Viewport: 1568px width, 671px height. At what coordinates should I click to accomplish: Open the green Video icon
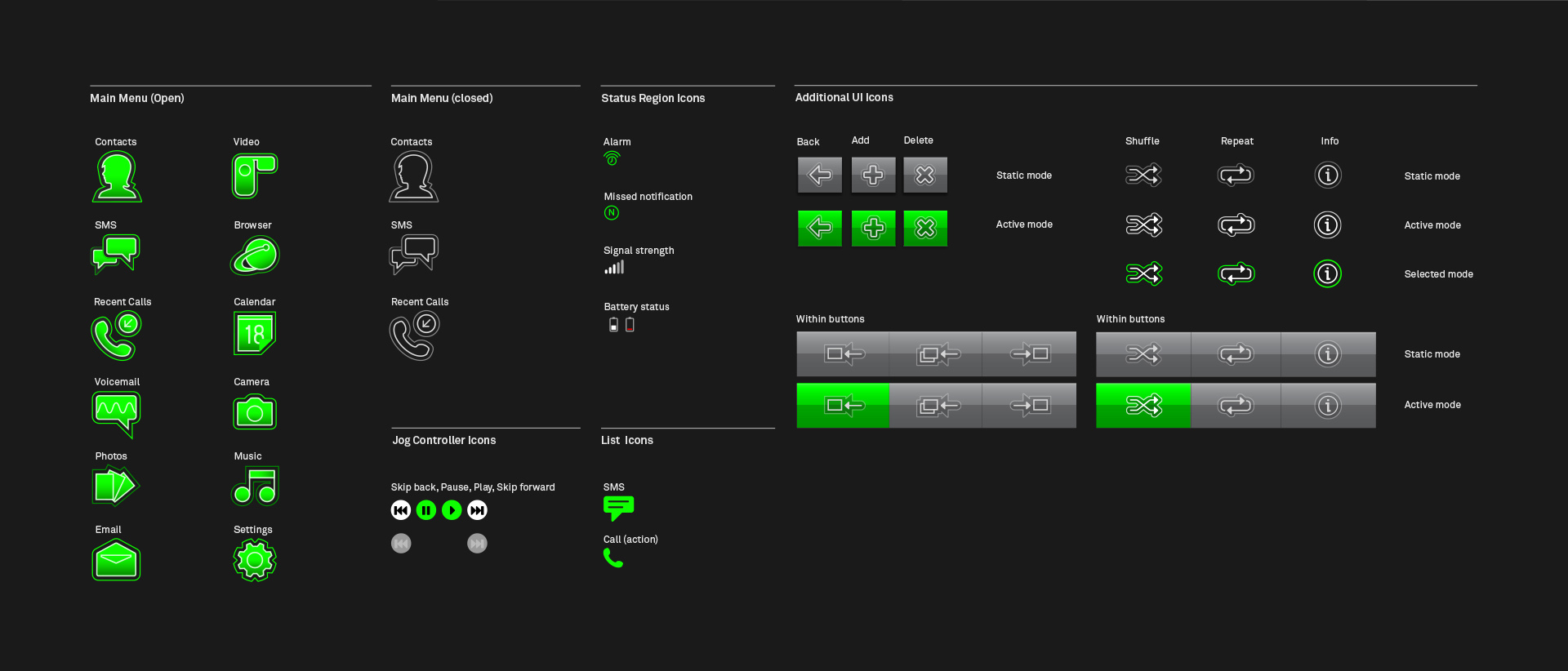[255, 176]
